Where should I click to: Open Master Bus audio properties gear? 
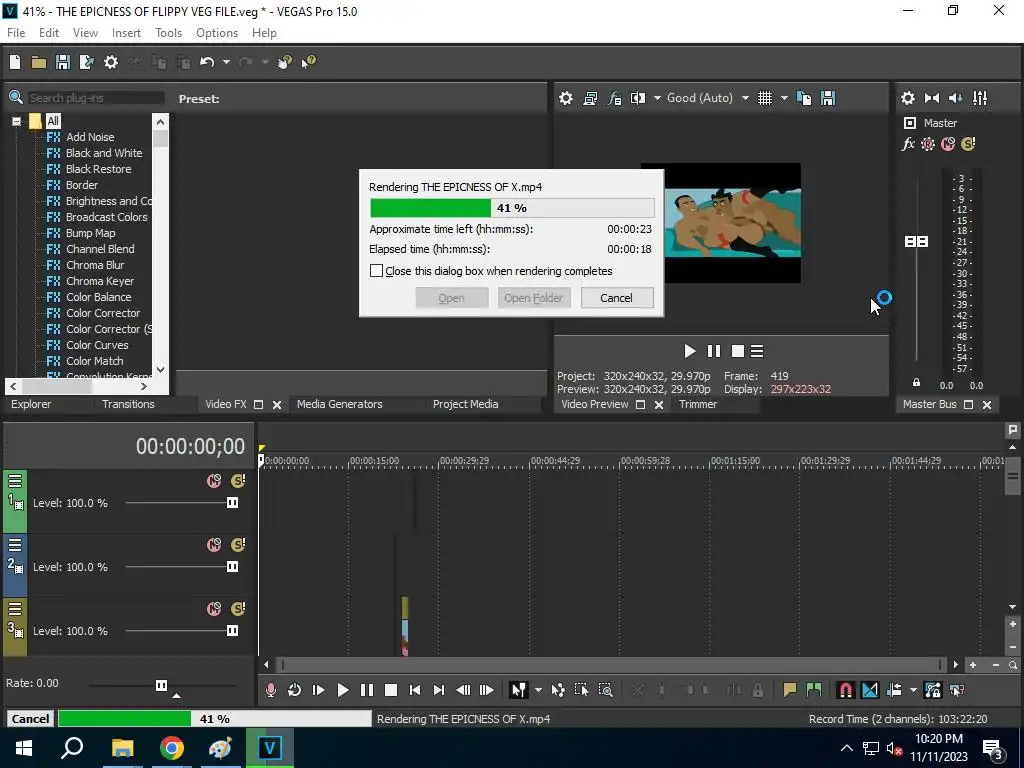tap(908, 98)
